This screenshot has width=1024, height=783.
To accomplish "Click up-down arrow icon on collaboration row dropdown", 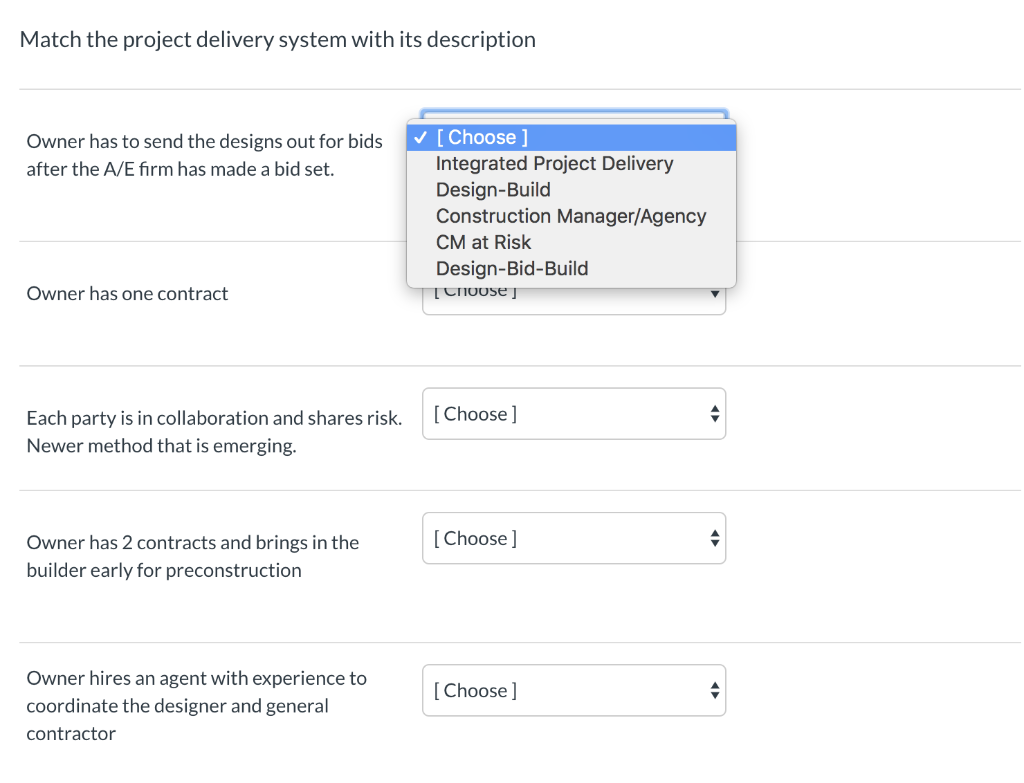I will pyautogui.click(x=714, y=414).
